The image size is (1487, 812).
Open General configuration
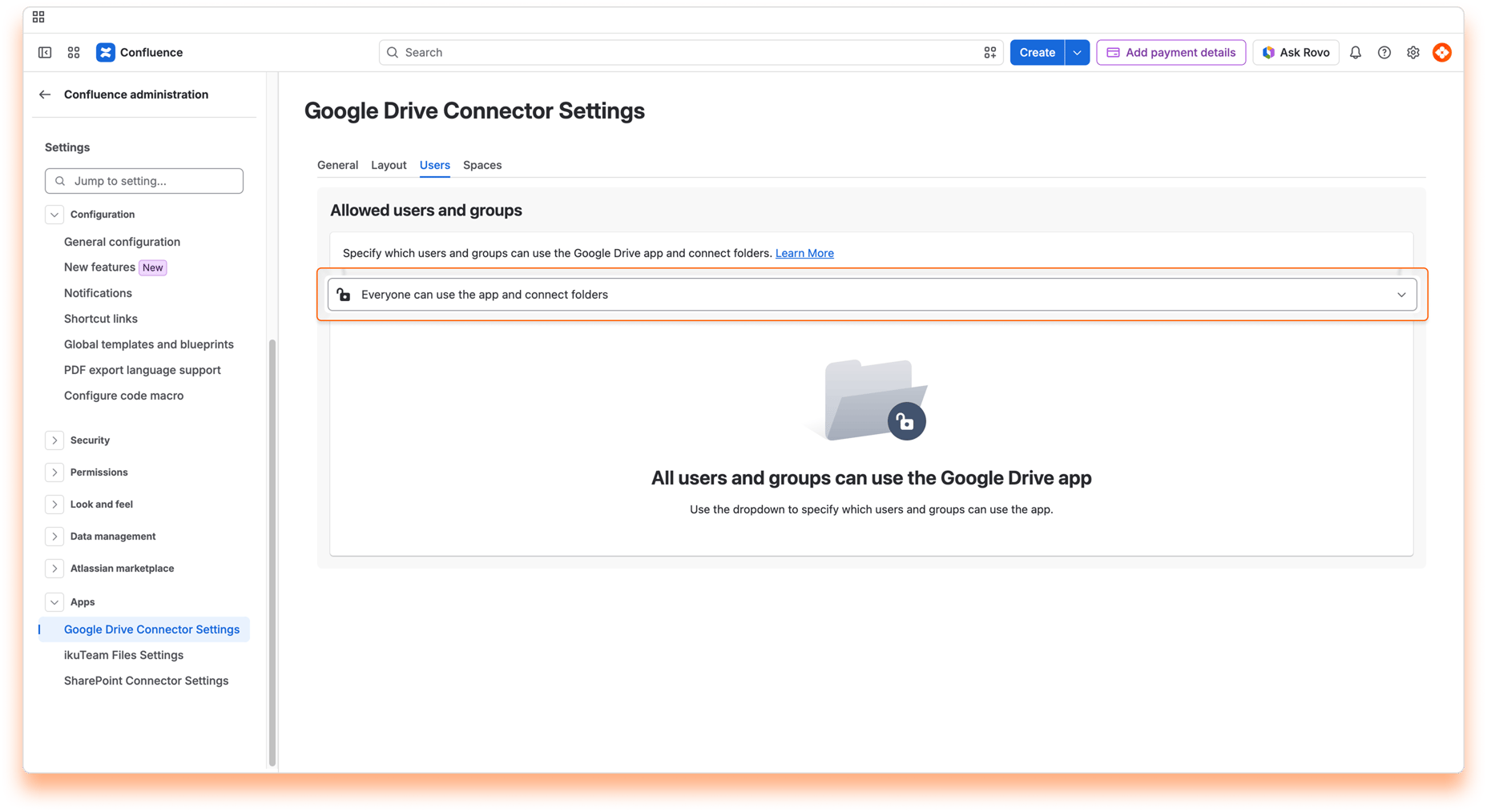click(122, 242)
